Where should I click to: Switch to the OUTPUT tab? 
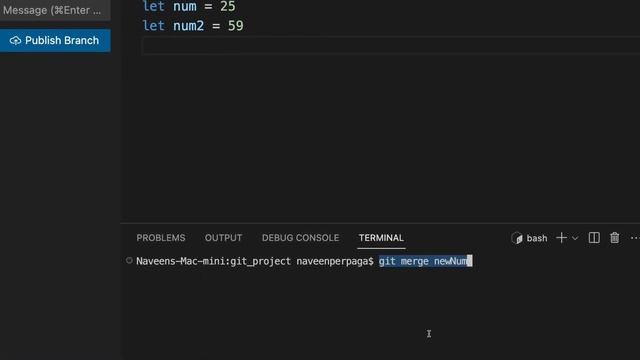click(x=223, y=238)
